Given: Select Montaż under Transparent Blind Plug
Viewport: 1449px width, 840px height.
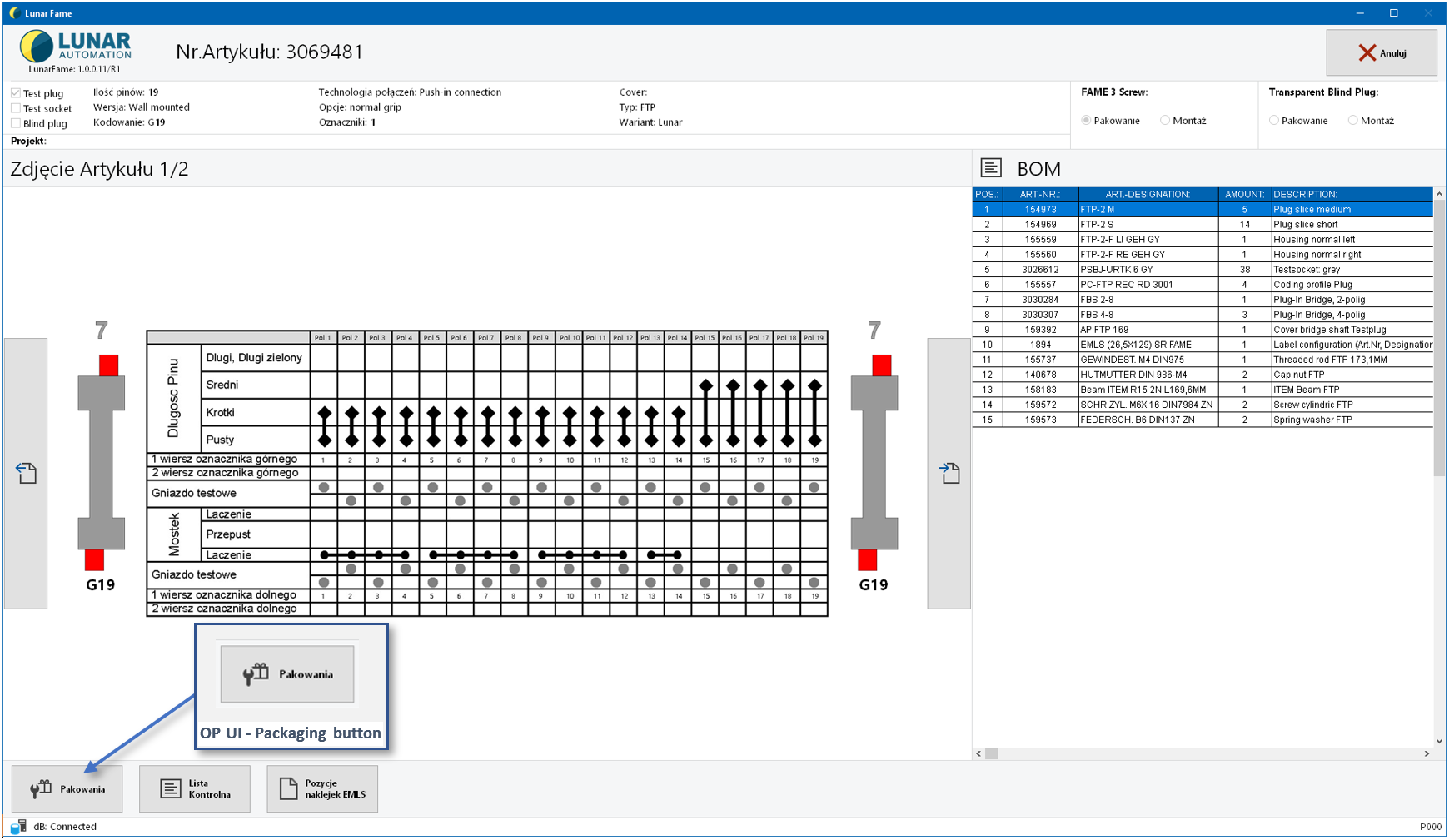Looking at the screenshot, I should pos(1353,121).
